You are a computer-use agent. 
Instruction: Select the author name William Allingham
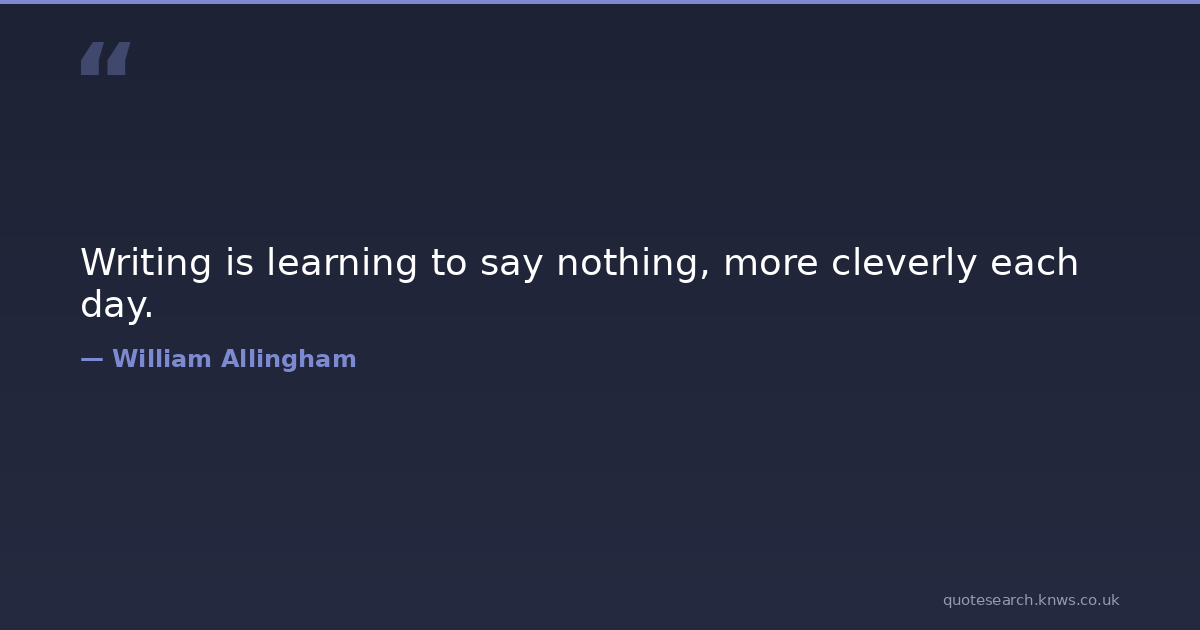click(x=234, y=360)
